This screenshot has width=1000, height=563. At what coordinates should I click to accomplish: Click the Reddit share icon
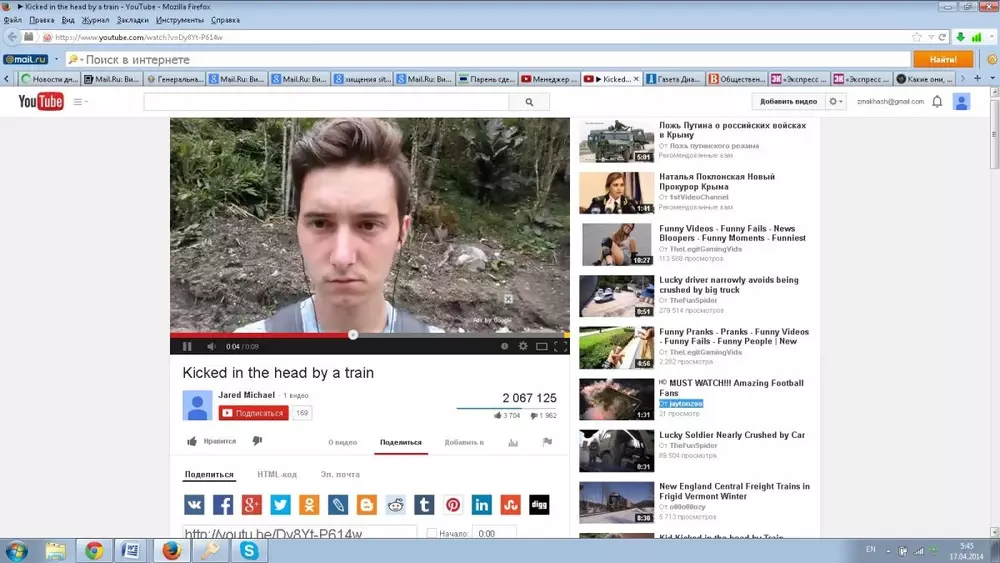[396, 505]
